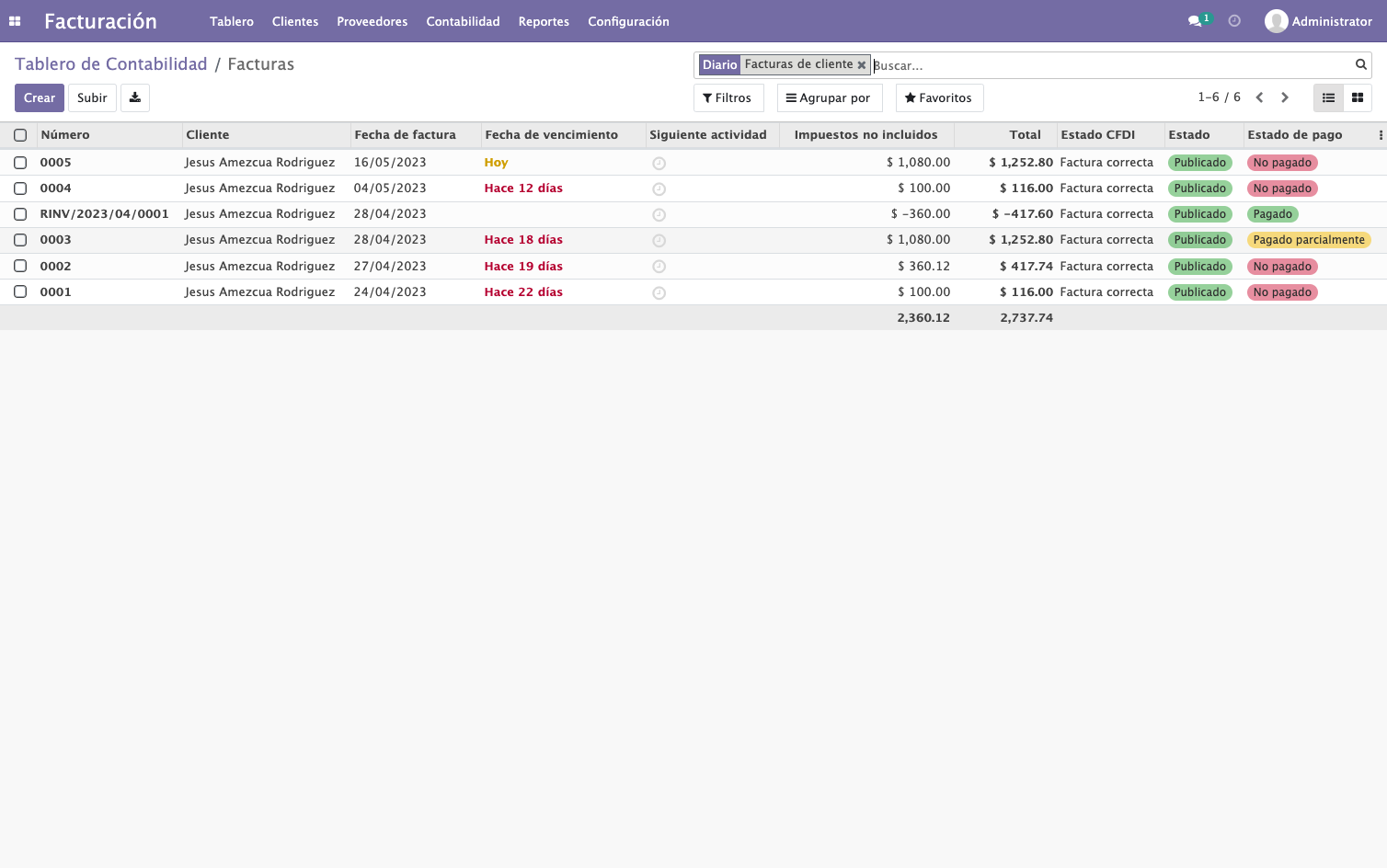Open the Favoritos dropdown
The image size is (1387, 868).
click(940, 97)
